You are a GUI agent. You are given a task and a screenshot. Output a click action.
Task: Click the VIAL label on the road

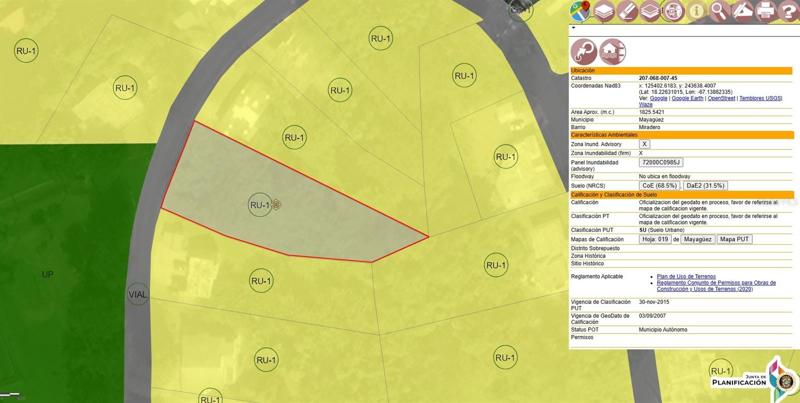138,295
